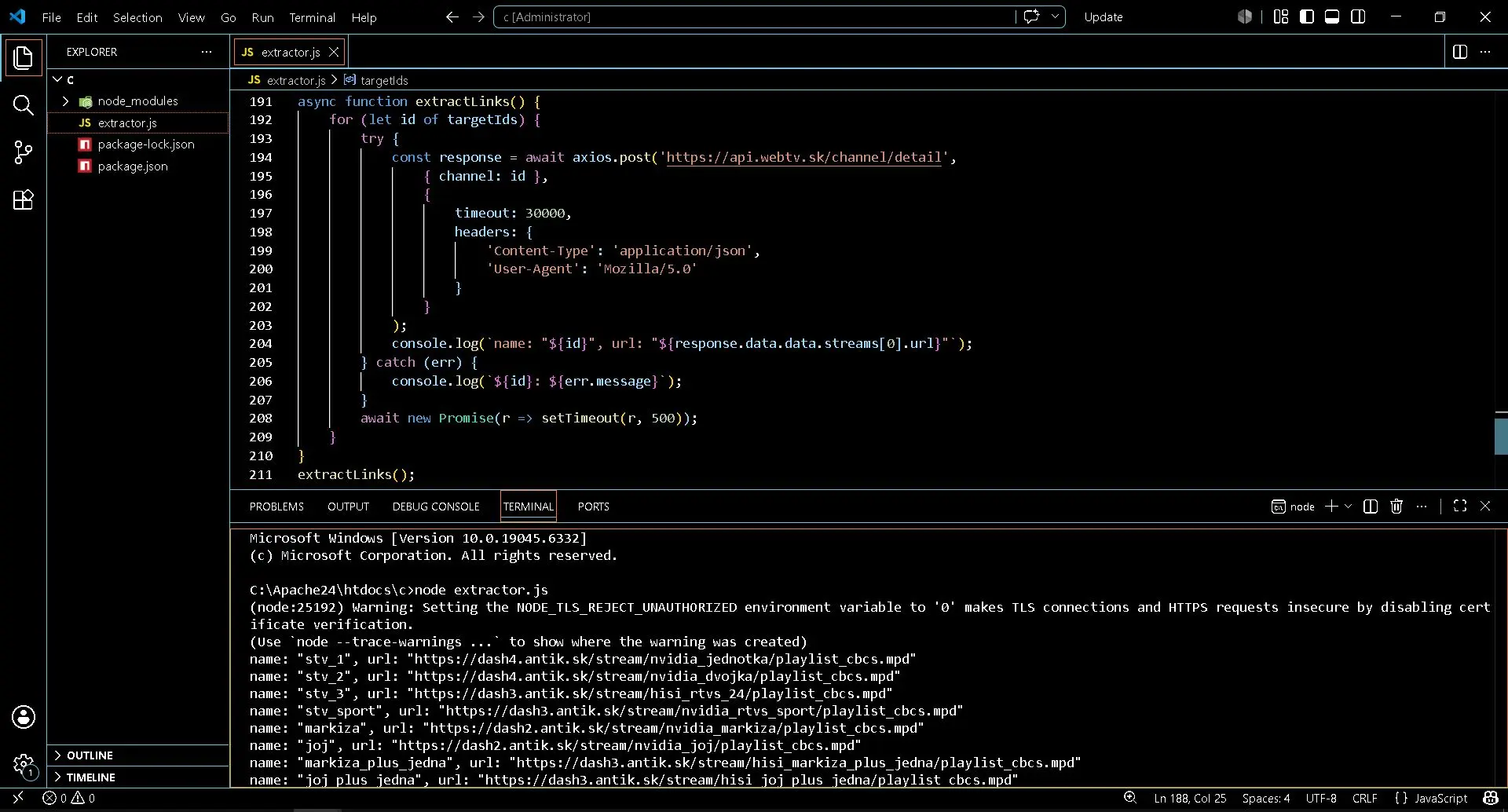Click the Go Forward navigation arrow

point(478,16)
